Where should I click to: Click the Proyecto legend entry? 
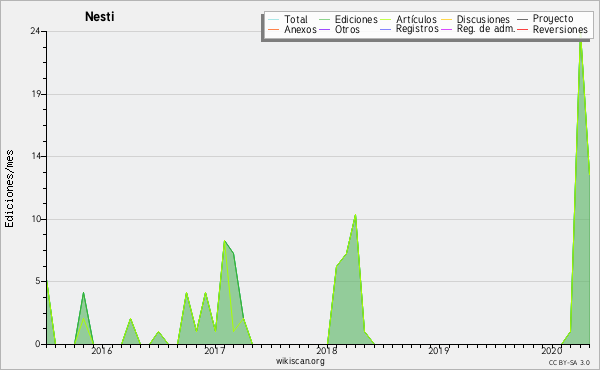tap(545, 19)
